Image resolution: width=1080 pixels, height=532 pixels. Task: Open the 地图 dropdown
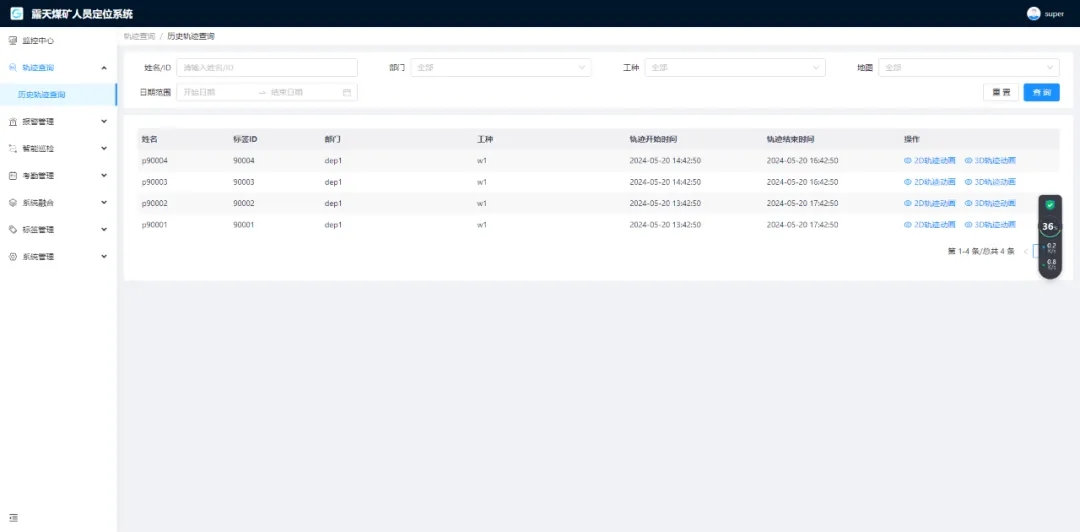coord(968,68)
